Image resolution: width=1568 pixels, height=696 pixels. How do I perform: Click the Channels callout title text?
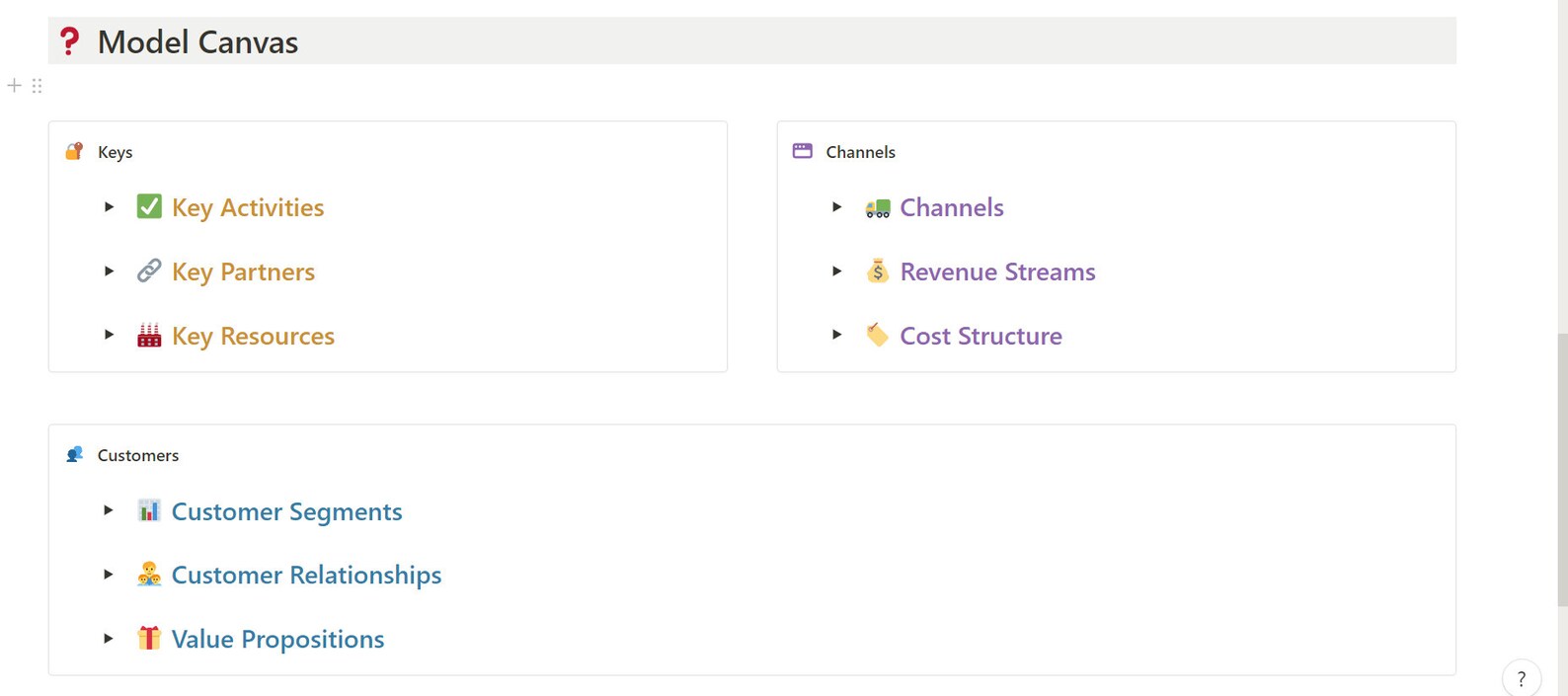coord(861,152)
